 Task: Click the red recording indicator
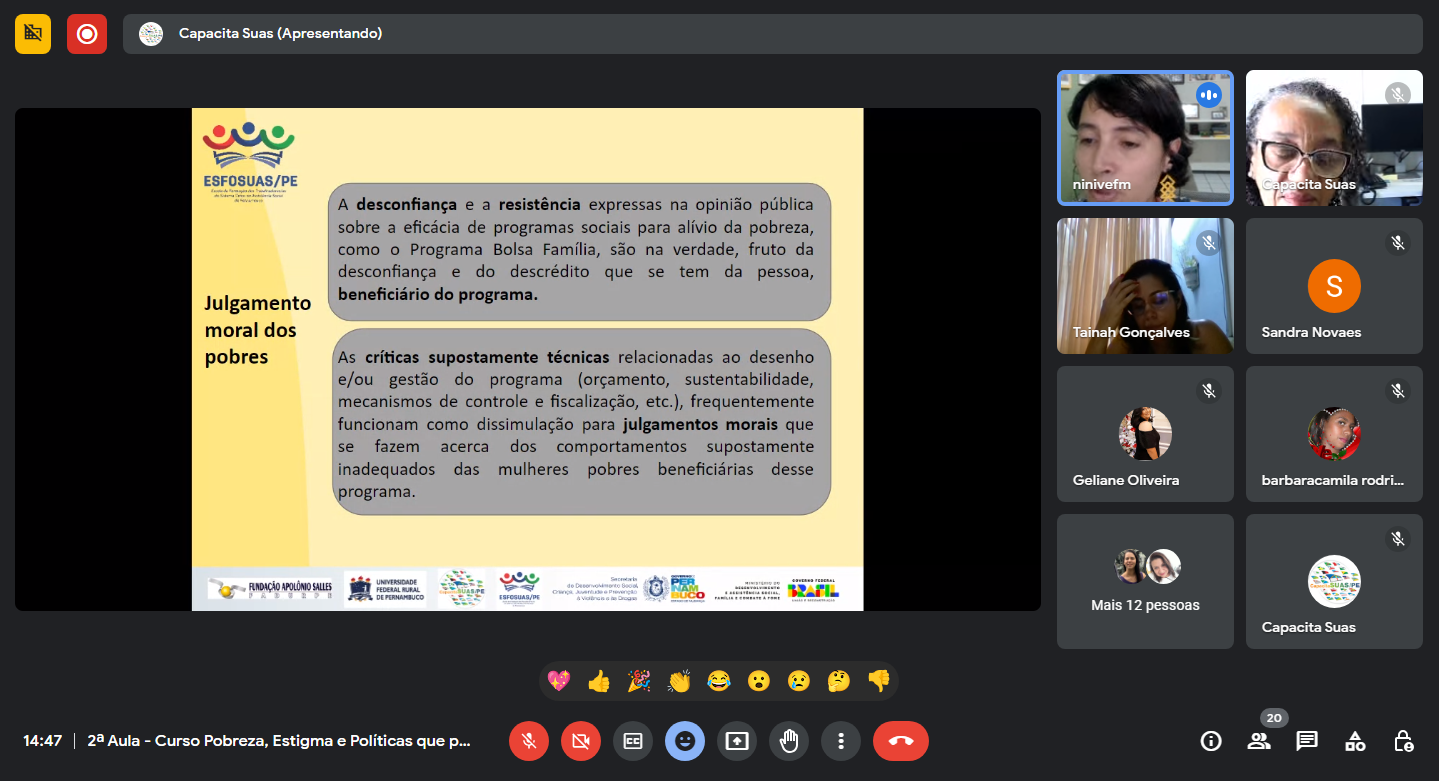pos(87,34)
